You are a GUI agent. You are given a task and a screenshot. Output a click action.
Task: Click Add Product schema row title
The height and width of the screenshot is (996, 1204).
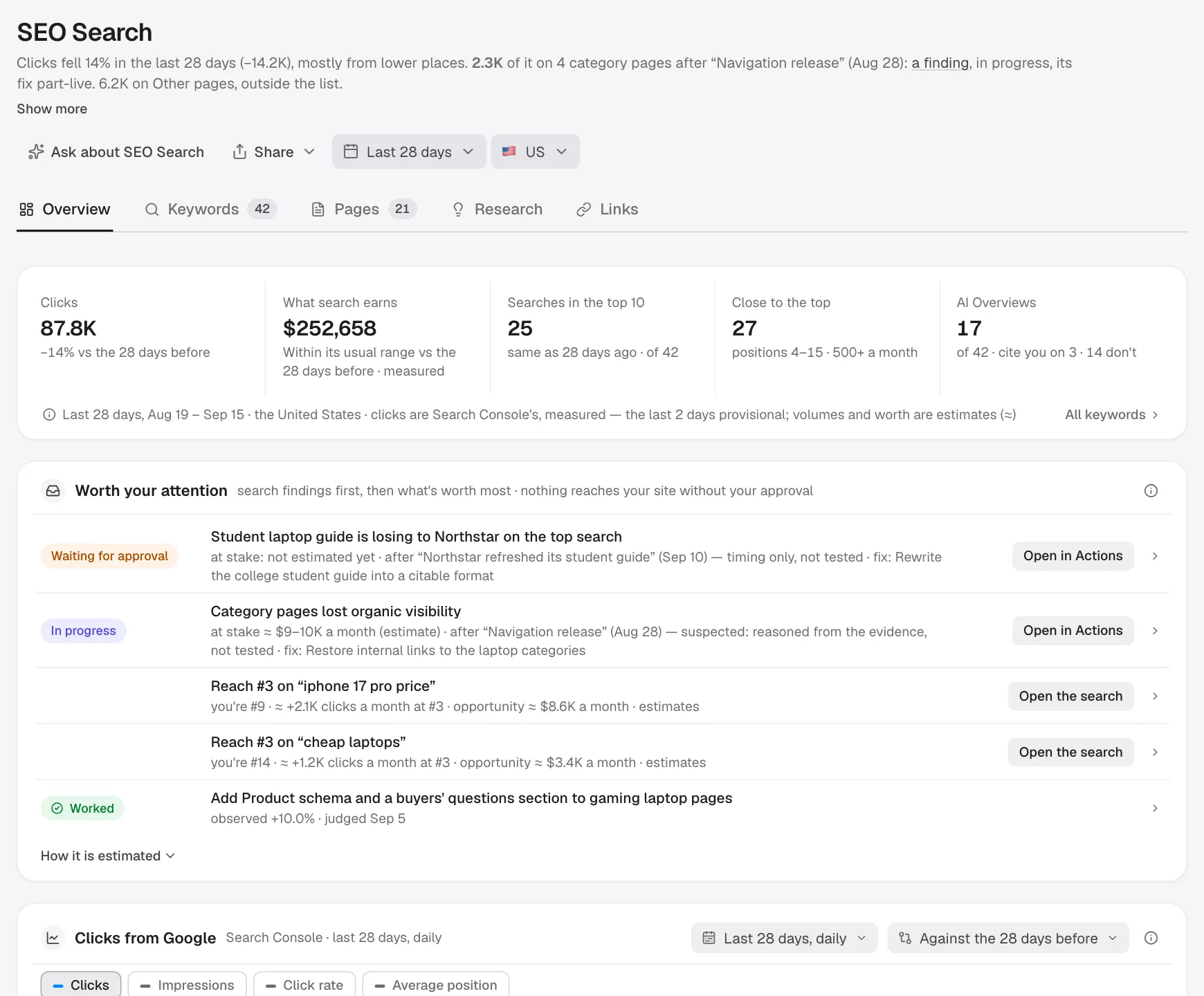pyautogui.click(x=471, y=798)
